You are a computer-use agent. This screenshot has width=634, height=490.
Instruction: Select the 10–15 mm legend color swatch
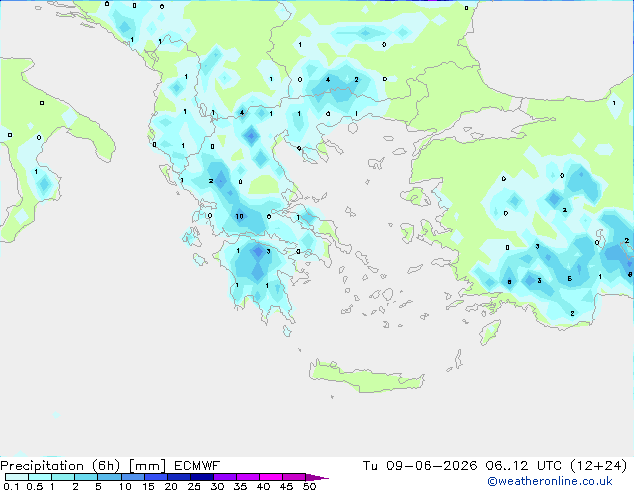click(x=133, y=477)
